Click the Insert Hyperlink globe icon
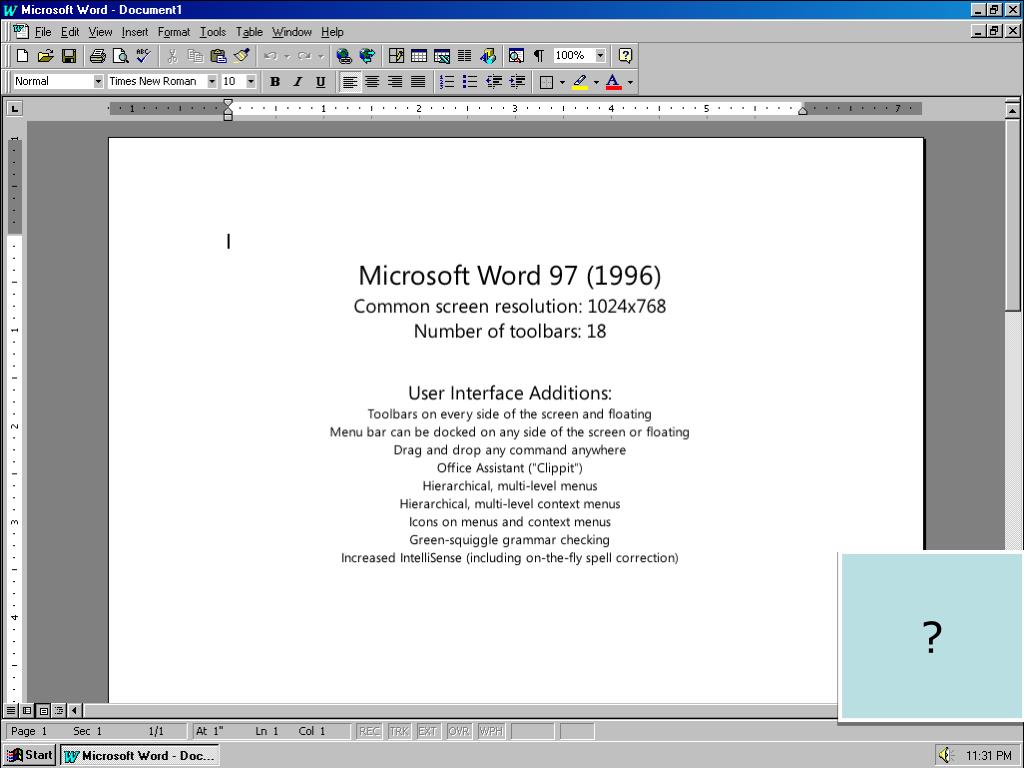Screen dimensions: 1024x768 tap(344, 56)
